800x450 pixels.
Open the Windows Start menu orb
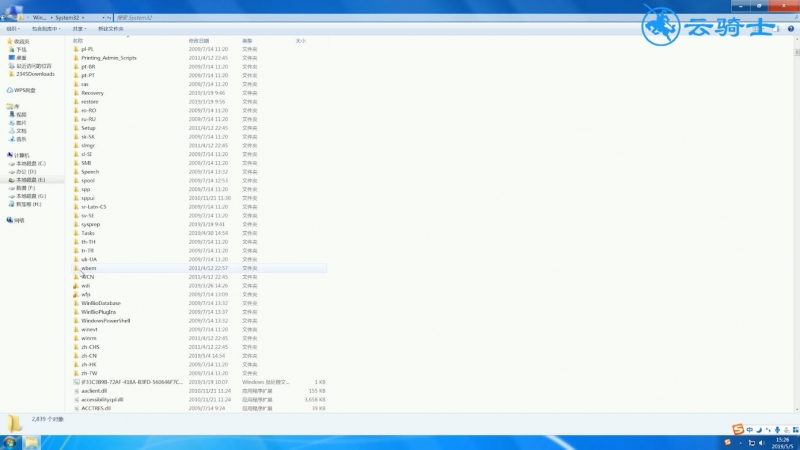click(10, 442)
